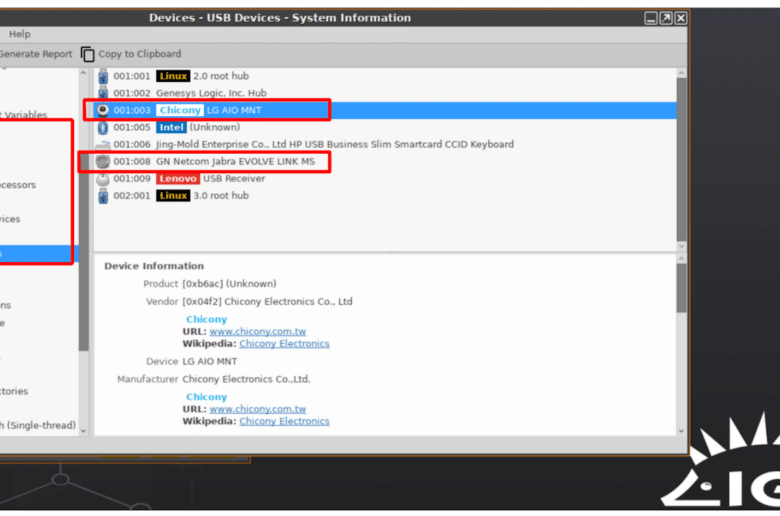Click the keyboard icon for 001:006 Jing-Mold
Screen dimensions: 780x516
103,145
